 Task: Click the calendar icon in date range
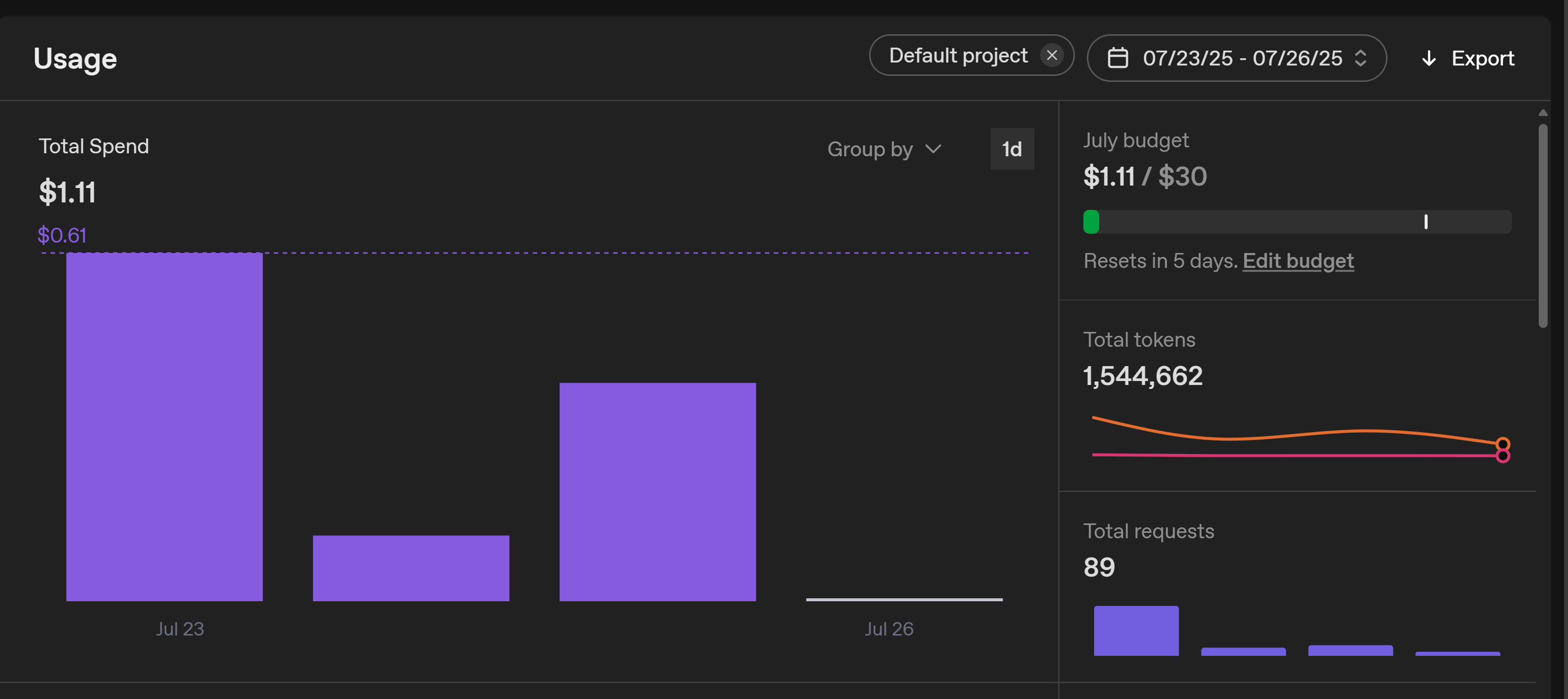1118,58
